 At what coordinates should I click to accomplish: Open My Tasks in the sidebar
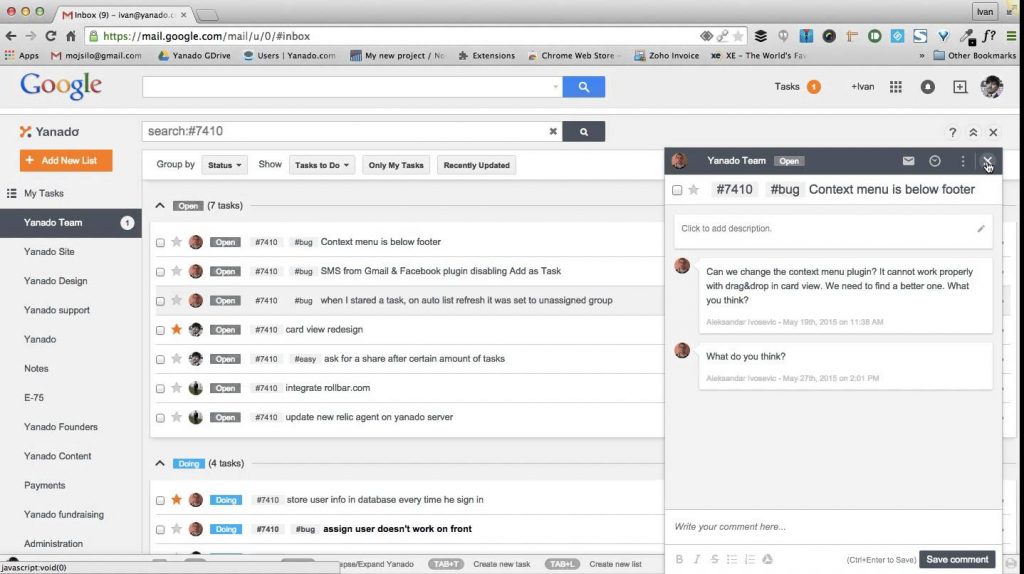click(x=44, y=193)
